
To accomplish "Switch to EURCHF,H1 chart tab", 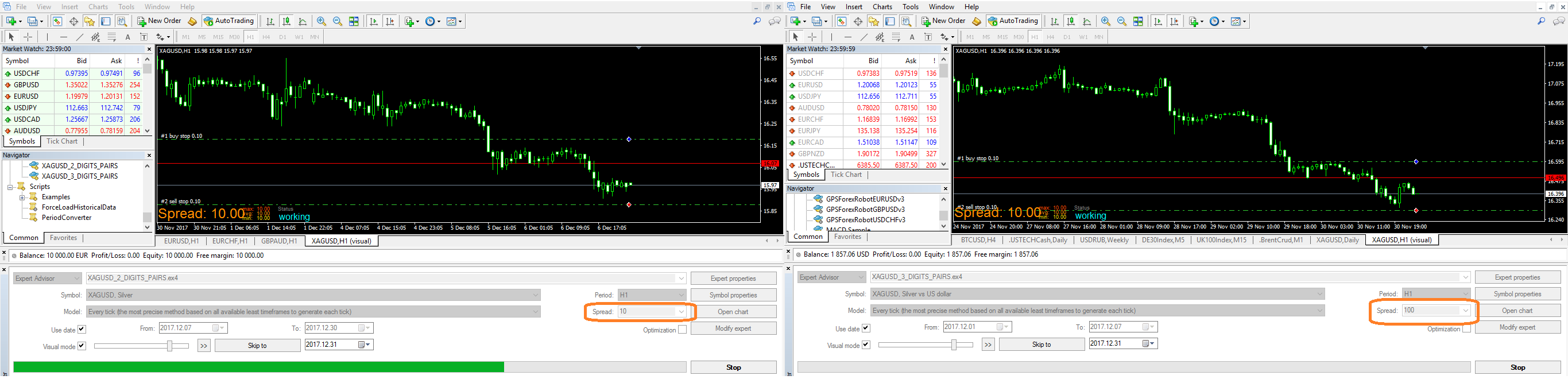I will coord(230,241).
